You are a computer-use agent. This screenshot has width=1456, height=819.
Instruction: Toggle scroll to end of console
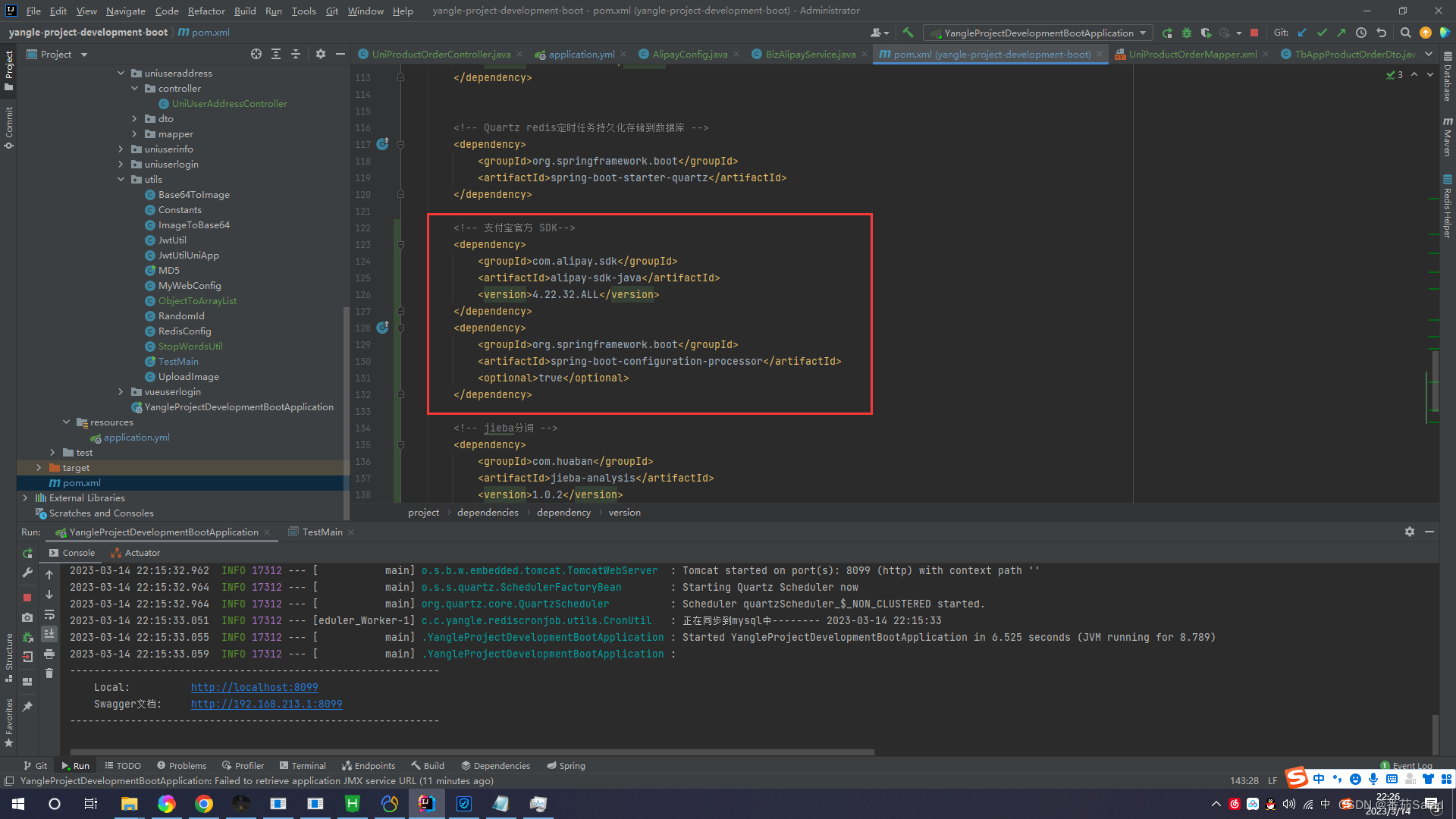[49, 634]
